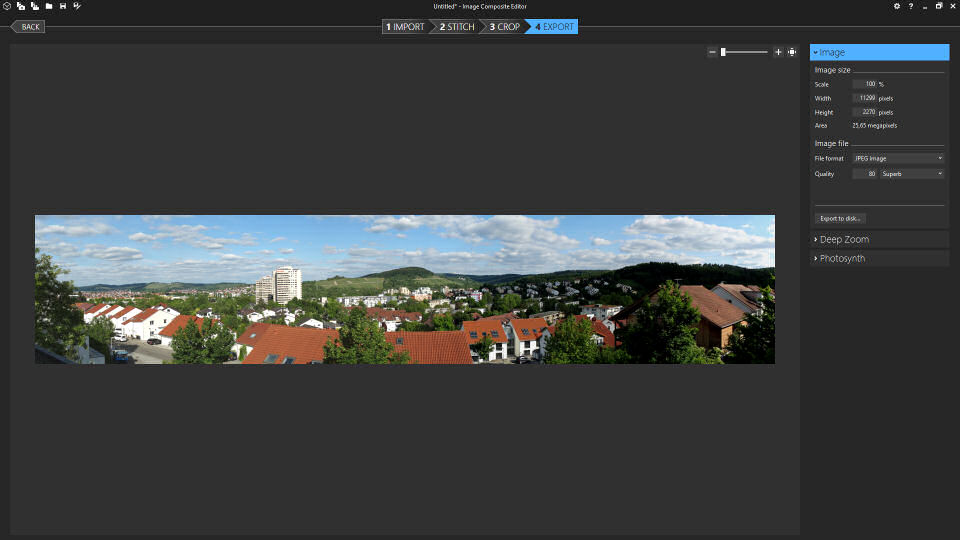Click Export to disk button
This screenshot has height=540, width=960.
(x=840, y=218)
